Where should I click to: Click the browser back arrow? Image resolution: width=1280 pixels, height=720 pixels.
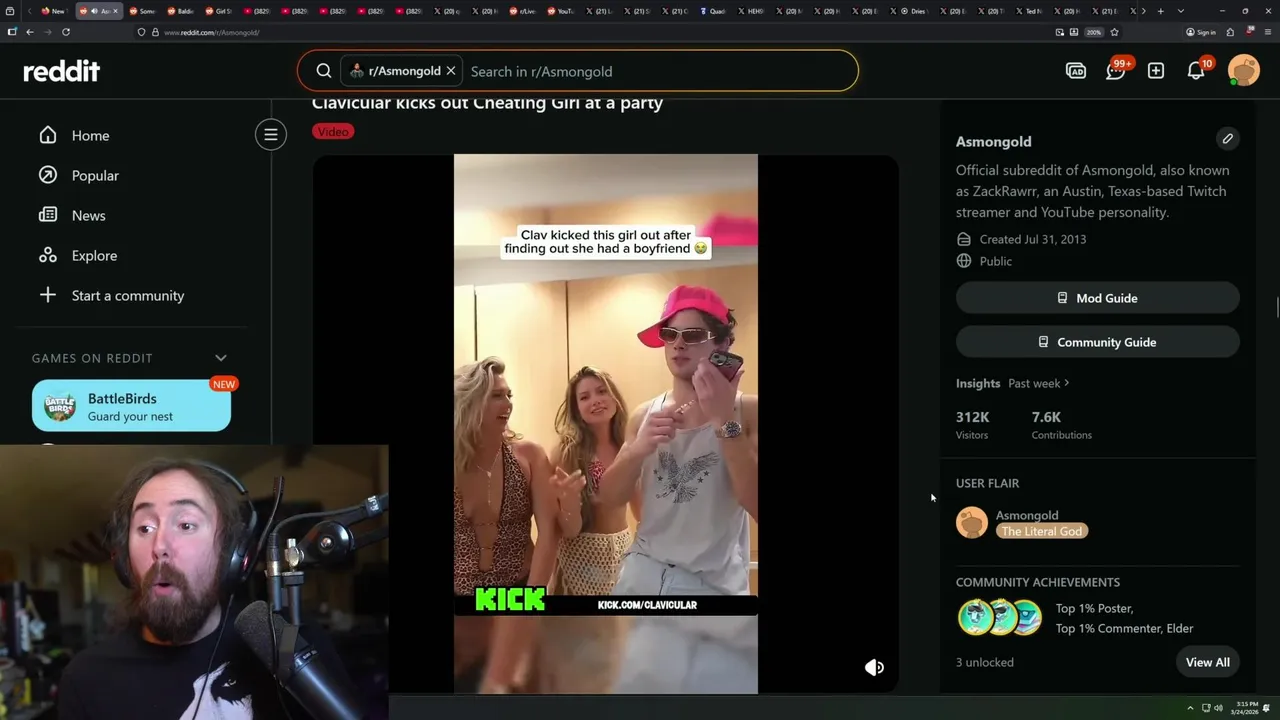point(30,32)
